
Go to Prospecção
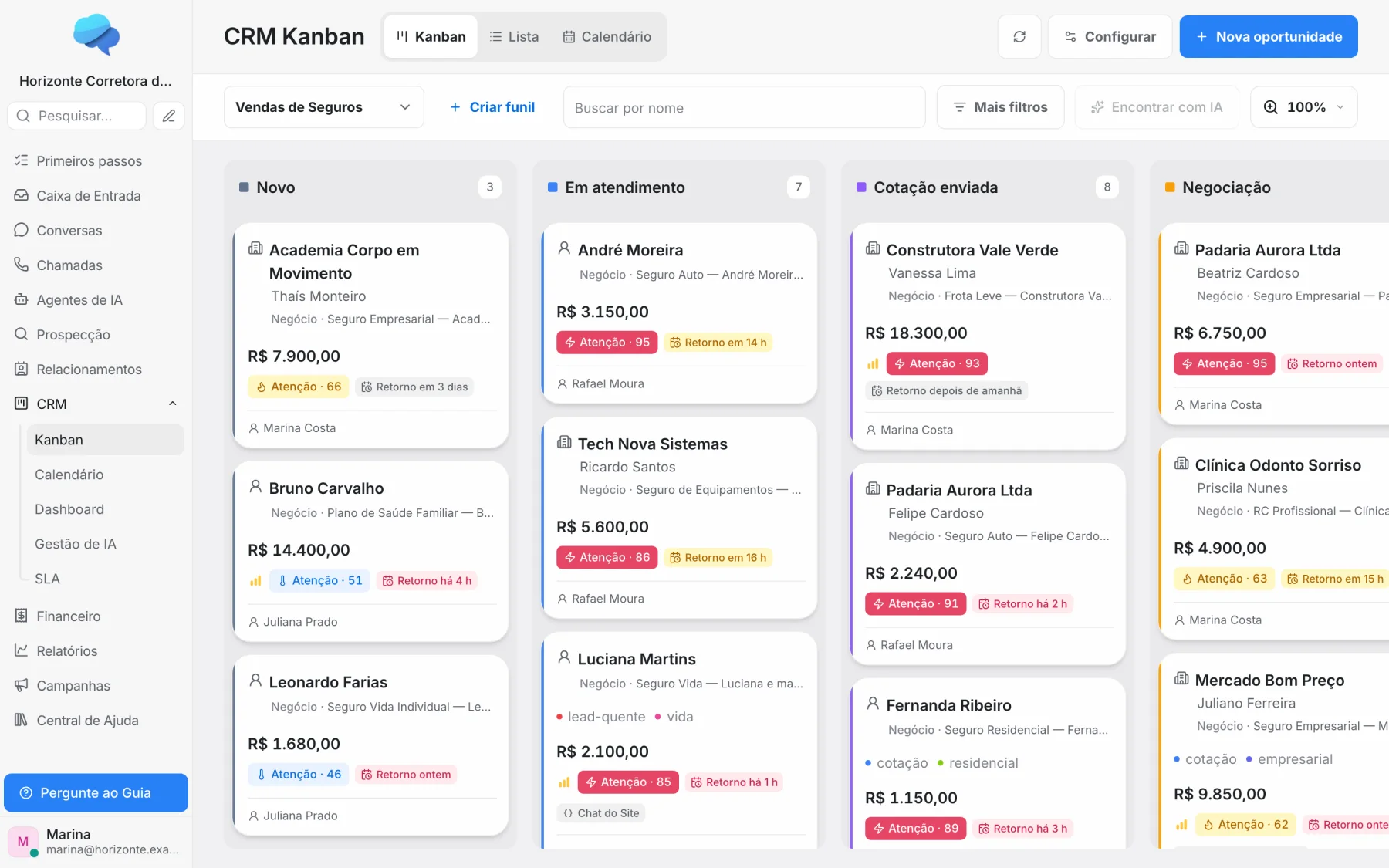(96, 334)
